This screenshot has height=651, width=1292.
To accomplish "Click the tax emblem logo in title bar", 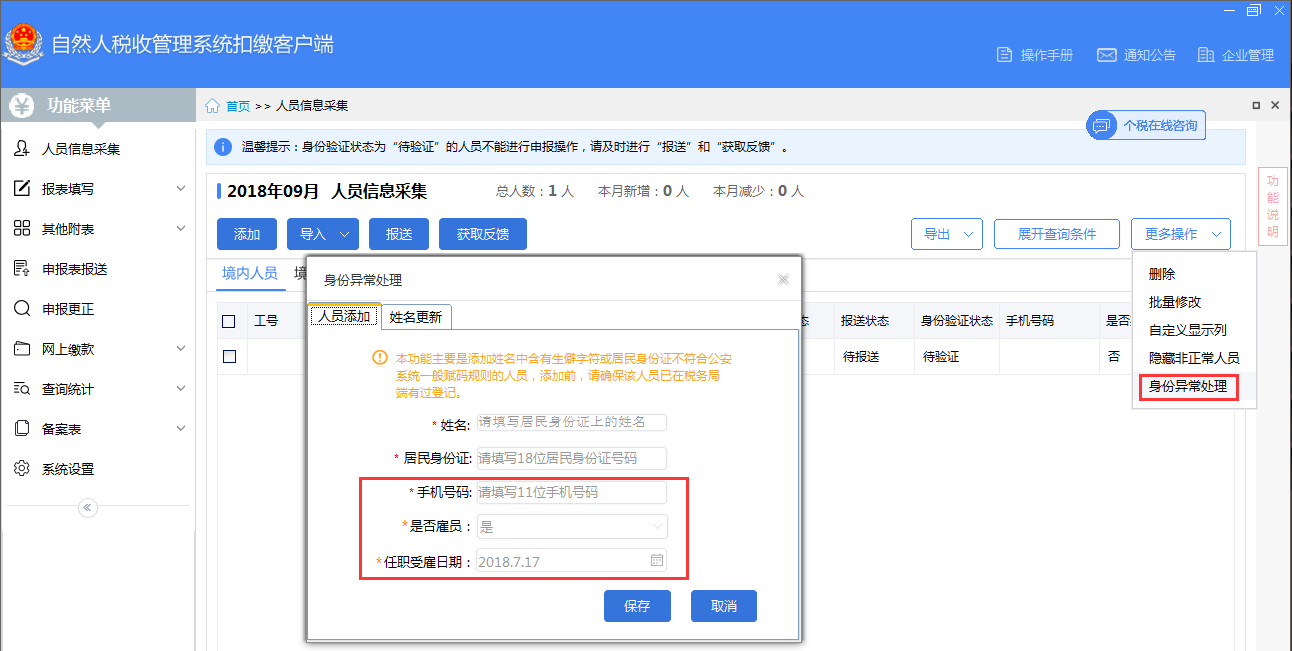I will (22, 45).
